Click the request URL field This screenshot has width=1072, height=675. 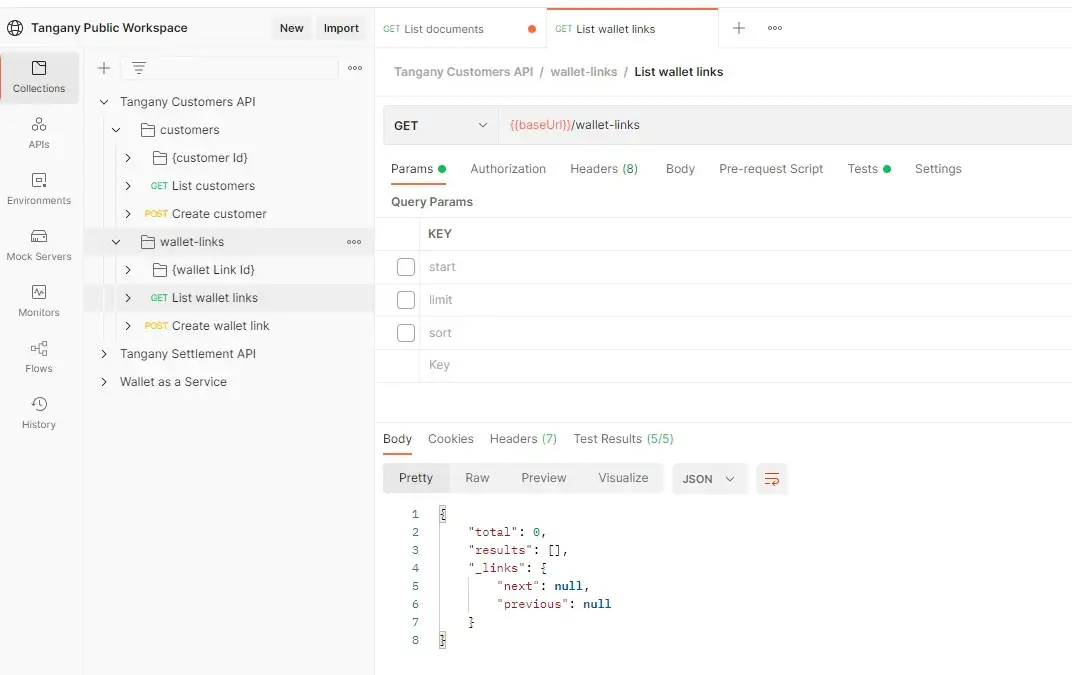point(786,125)
